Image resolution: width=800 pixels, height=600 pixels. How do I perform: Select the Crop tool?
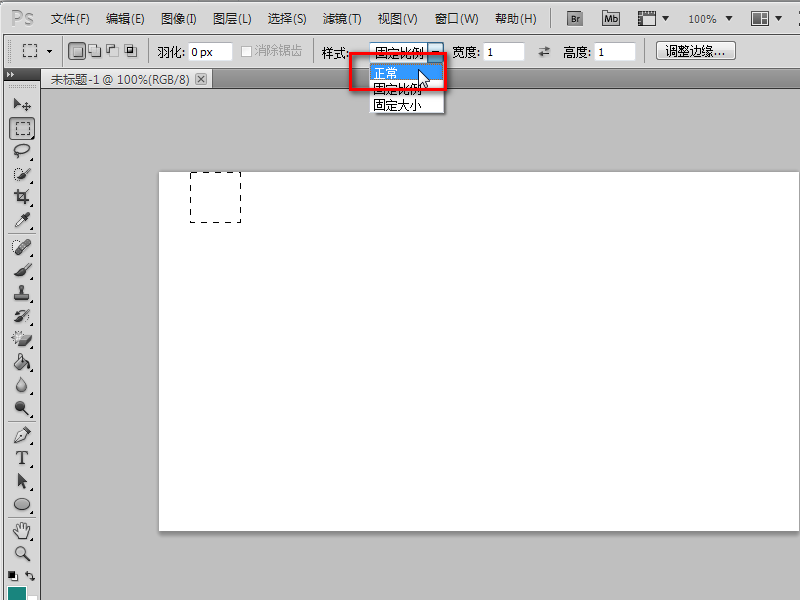click(21, 197)
